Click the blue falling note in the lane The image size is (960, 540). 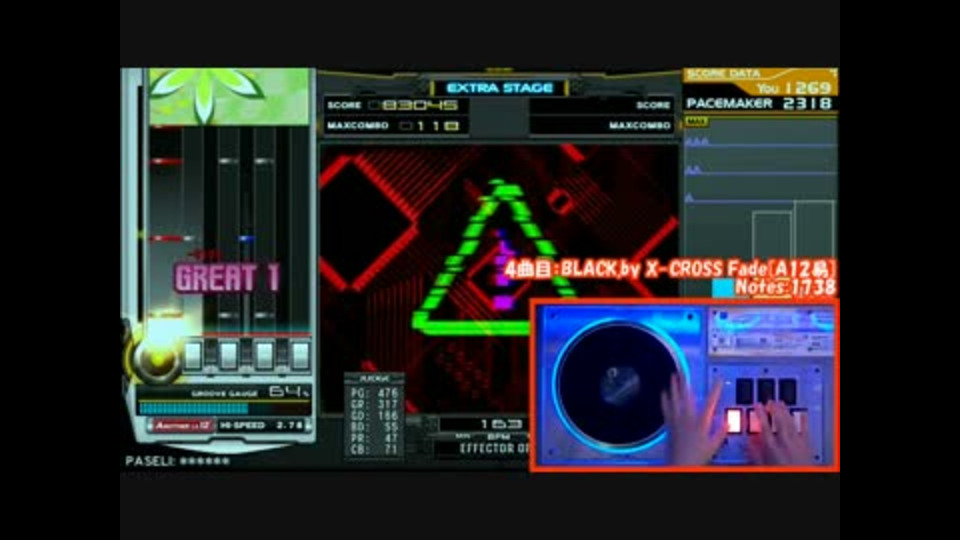246,238
